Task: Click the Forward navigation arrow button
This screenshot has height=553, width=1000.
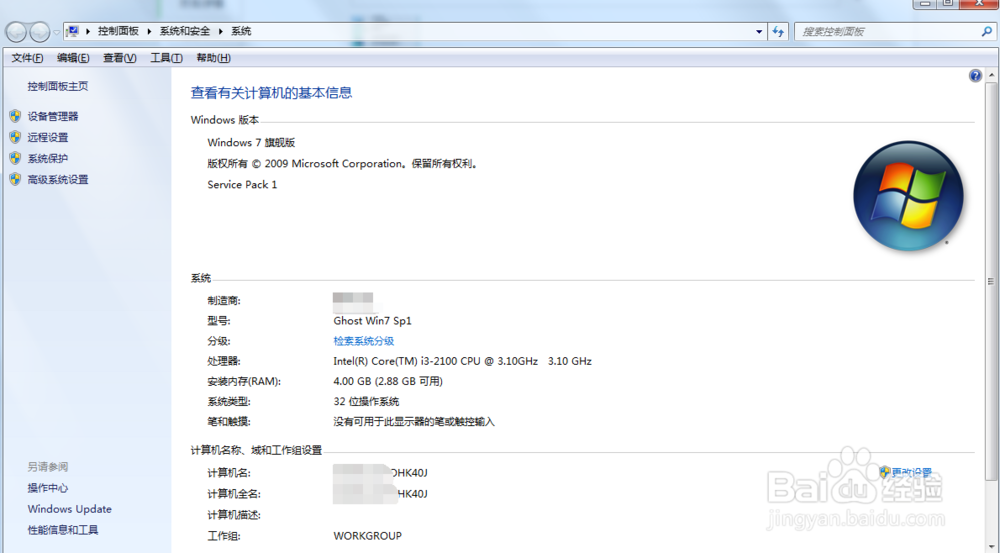Action: (x=40, y=31)
